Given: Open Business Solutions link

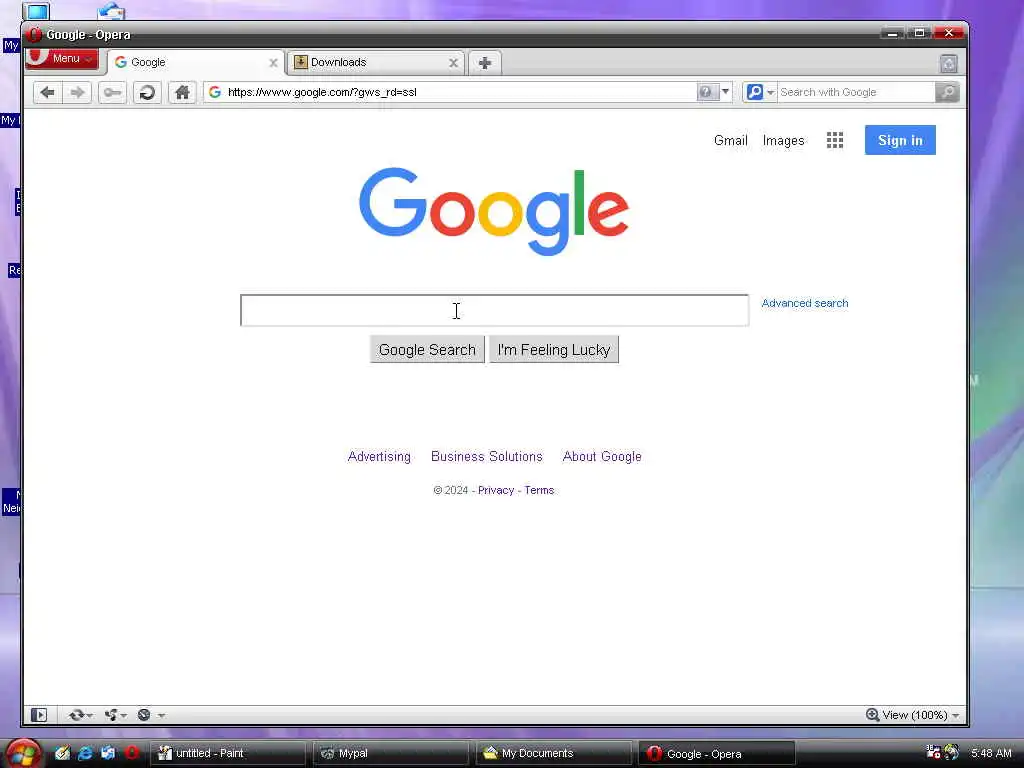Looking at the screenshot, I should pyautogui.click(x=487, y=456).
